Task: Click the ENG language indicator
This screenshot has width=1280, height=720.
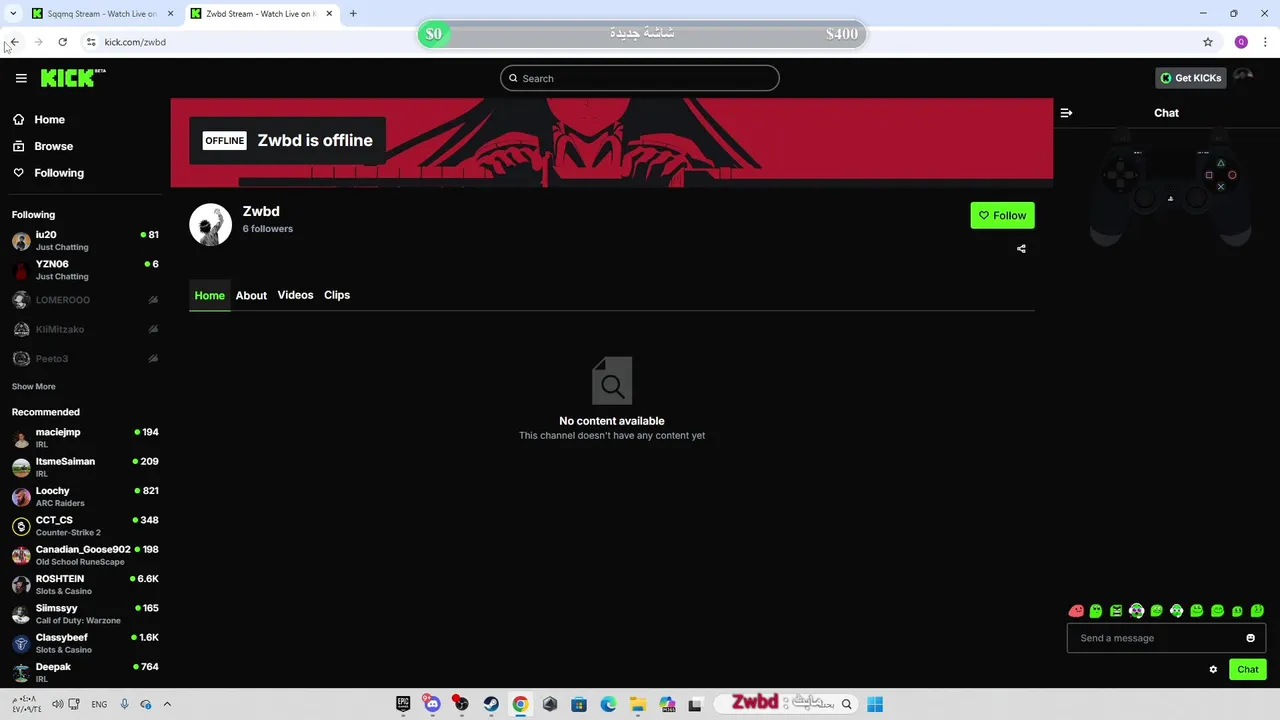Action: (99, 704)
